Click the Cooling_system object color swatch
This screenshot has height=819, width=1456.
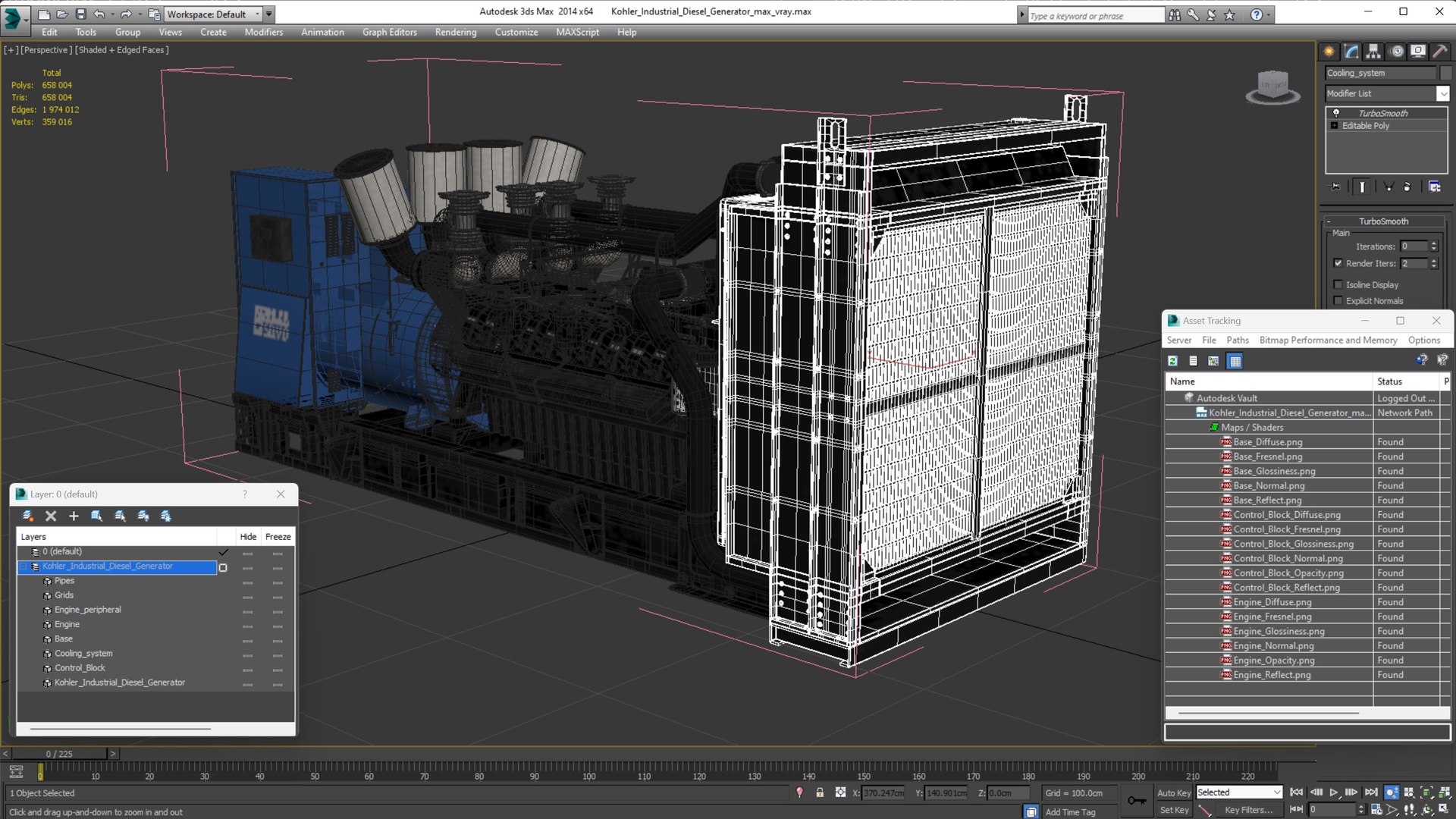[1445, 73]
